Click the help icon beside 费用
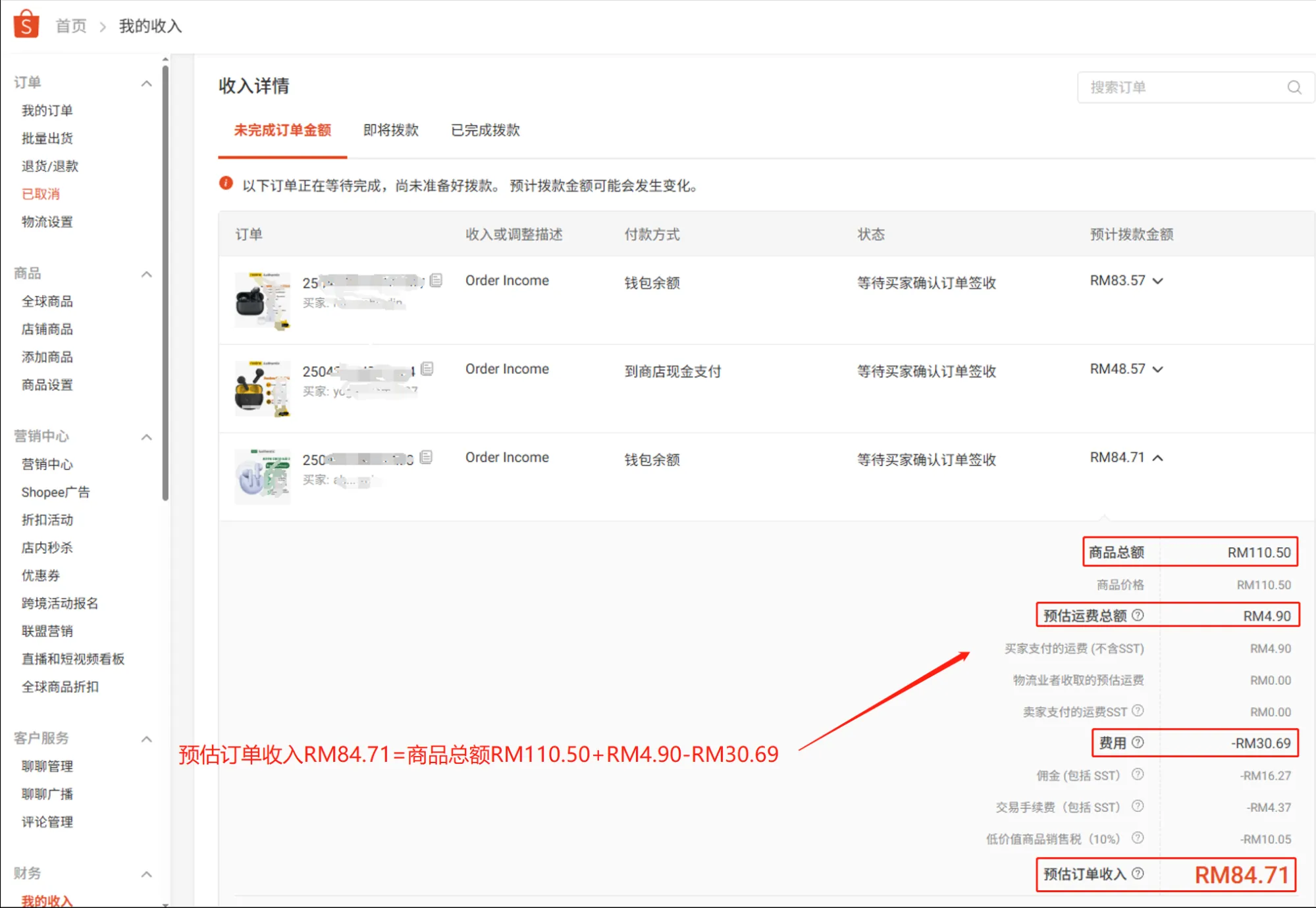The height and width of the screenshot is (908, 1316). (1137, 743)
